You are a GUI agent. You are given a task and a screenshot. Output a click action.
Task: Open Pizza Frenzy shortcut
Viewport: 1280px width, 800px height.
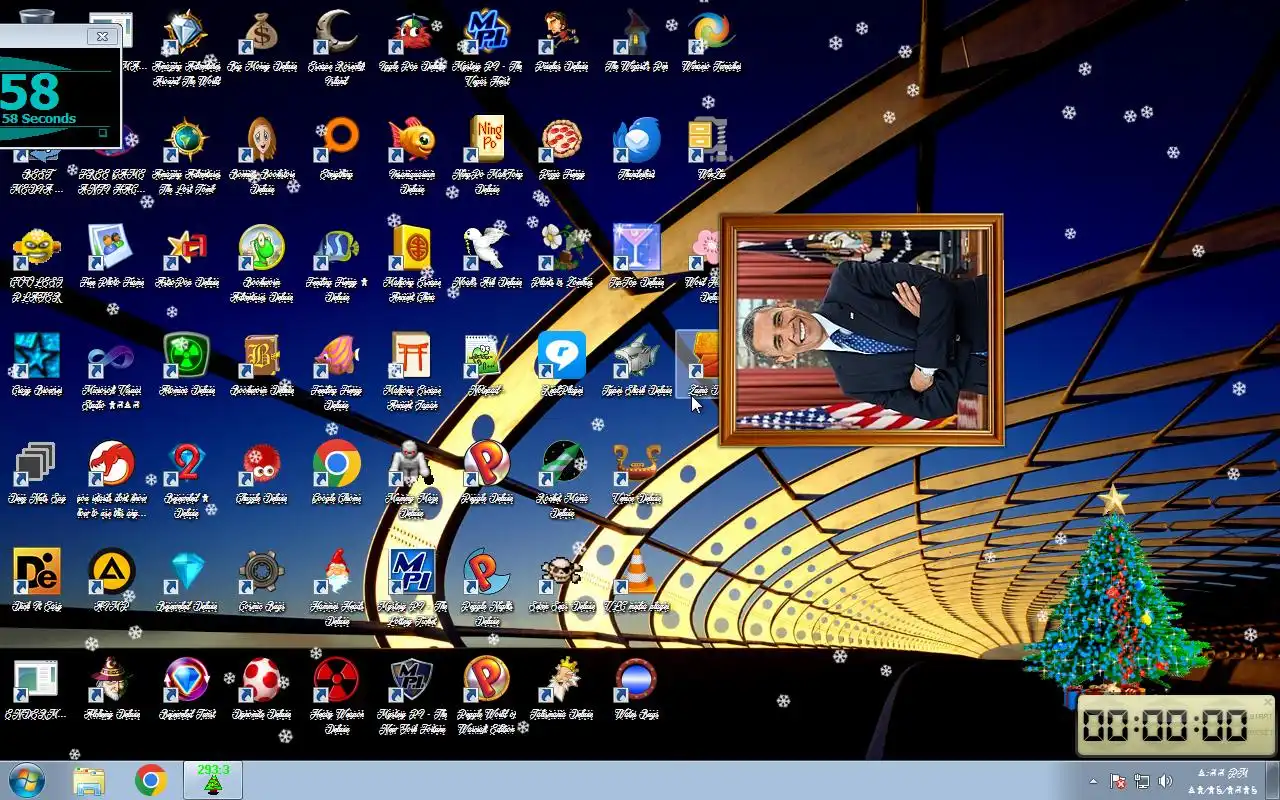[562, 140]
